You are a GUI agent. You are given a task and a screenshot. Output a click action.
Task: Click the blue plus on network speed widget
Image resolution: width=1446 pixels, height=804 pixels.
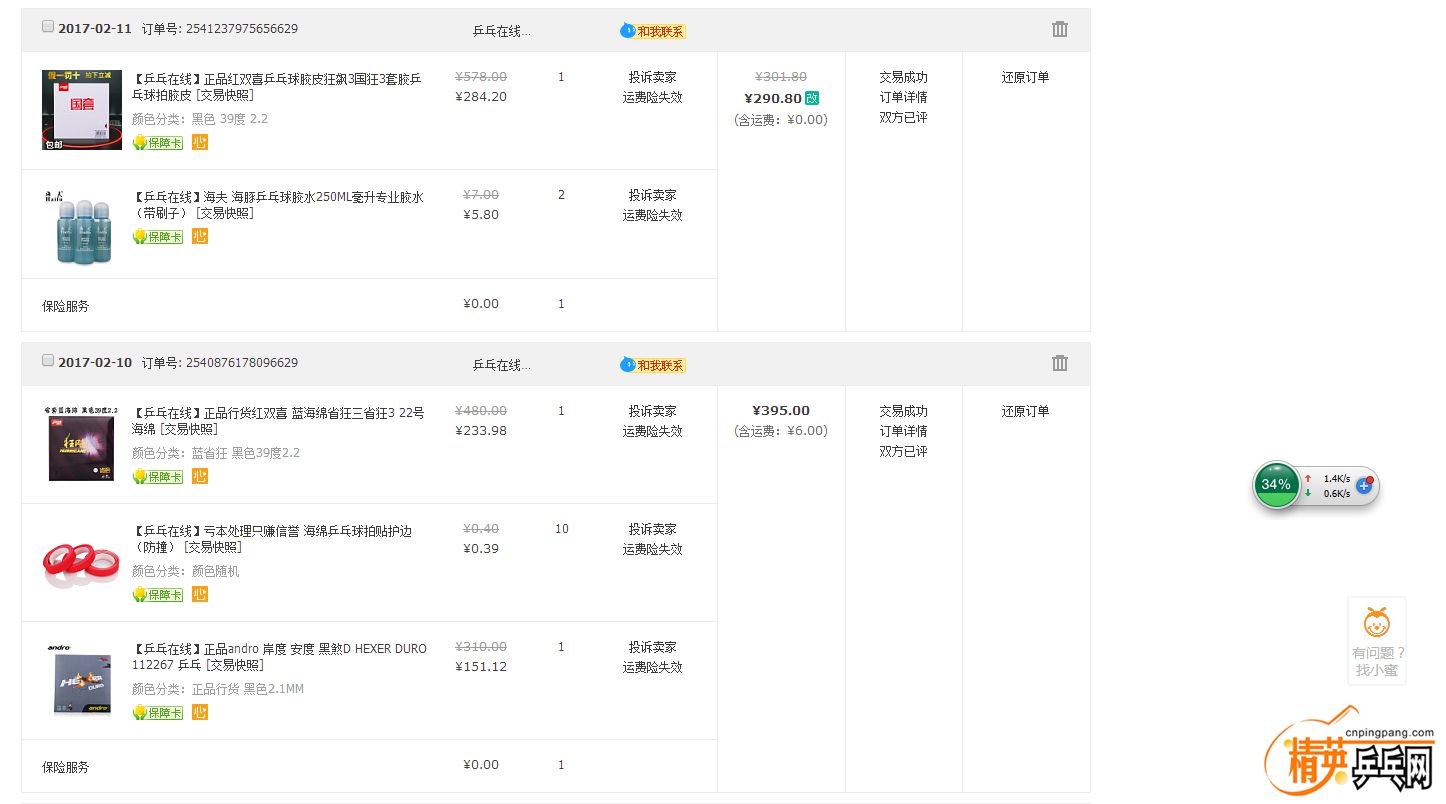click(1363, 485)
